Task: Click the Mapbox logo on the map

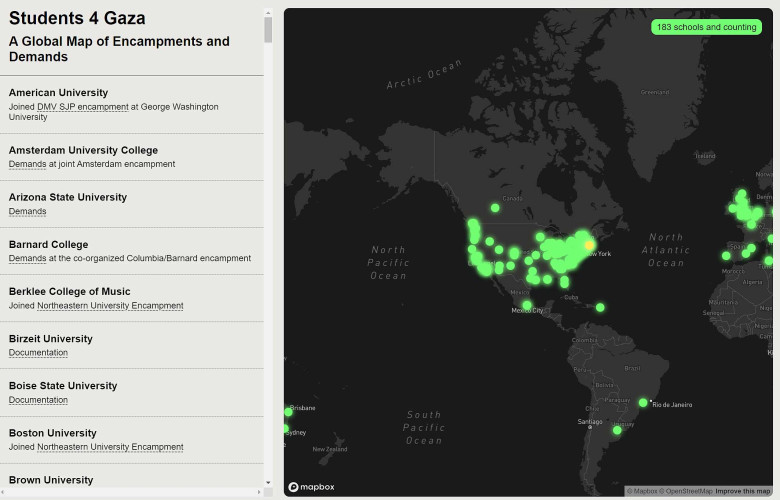Action: pos(312,487)
